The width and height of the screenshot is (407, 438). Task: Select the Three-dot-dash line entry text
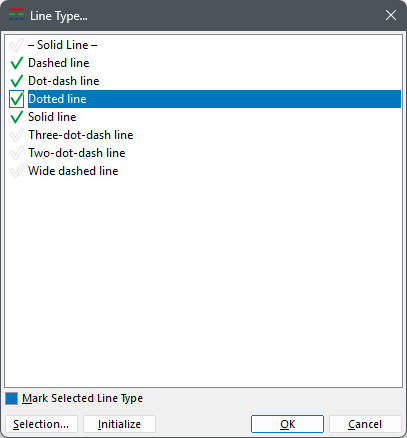click(x=81, y=135)
